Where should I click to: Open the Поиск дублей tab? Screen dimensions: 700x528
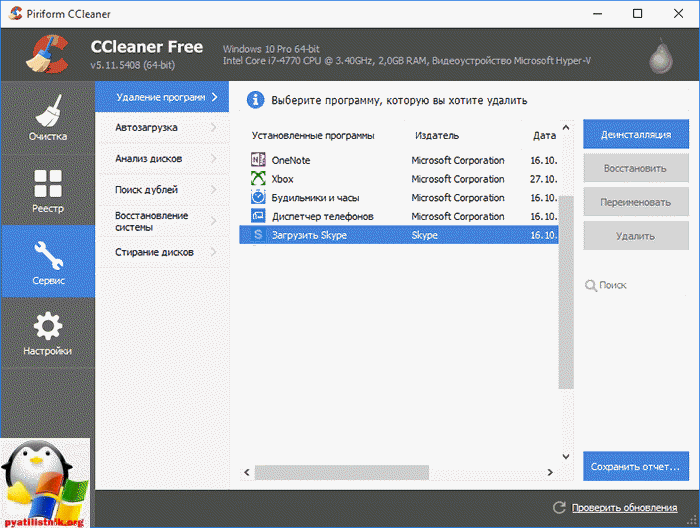[162, 190]
